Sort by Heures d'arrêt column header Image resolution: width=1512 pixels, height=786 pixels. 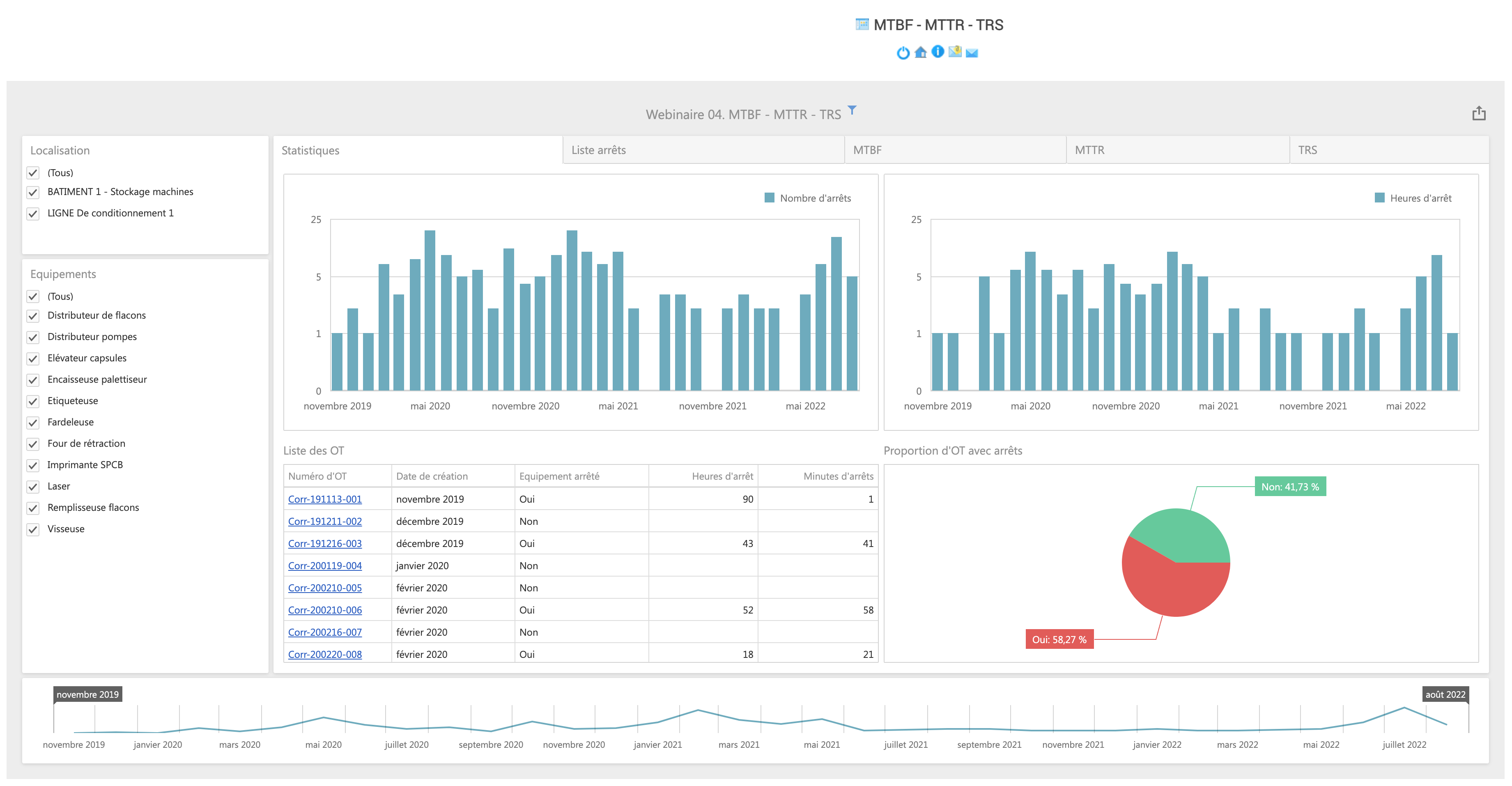(x=703, y=476)
